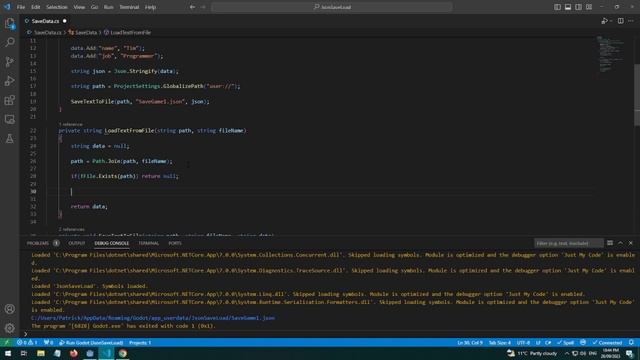Click the debug console filter input
The height and width of the screenshot is (360, 640).
(x=568, y=243)
